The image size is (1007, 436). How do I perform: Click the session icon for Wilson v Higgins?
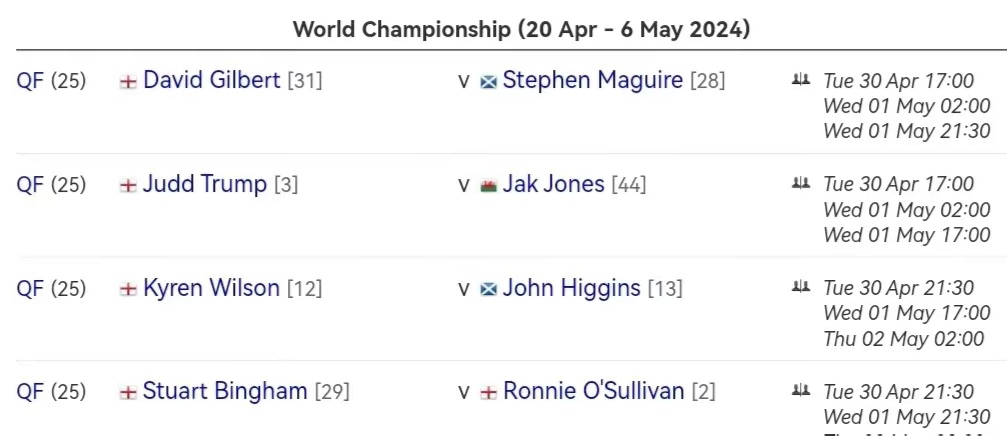pos(800,287)
